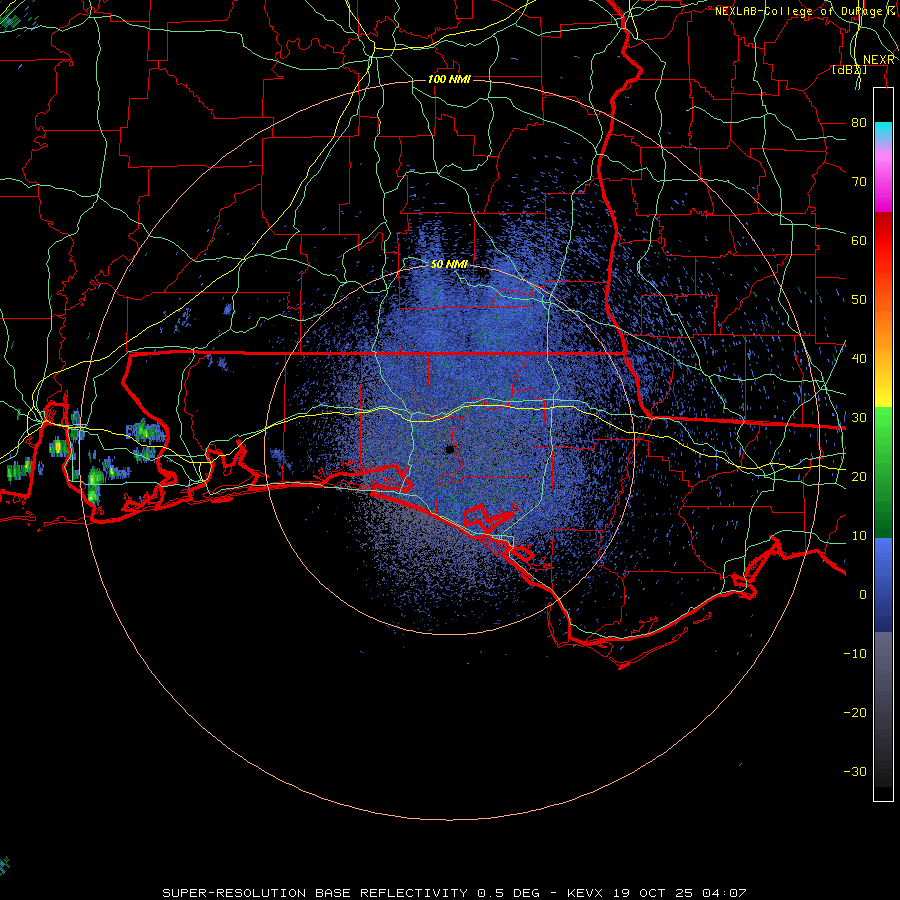Click the blue section of the reflectivity color bar
900x900 pixels.
tap(883, 584)
